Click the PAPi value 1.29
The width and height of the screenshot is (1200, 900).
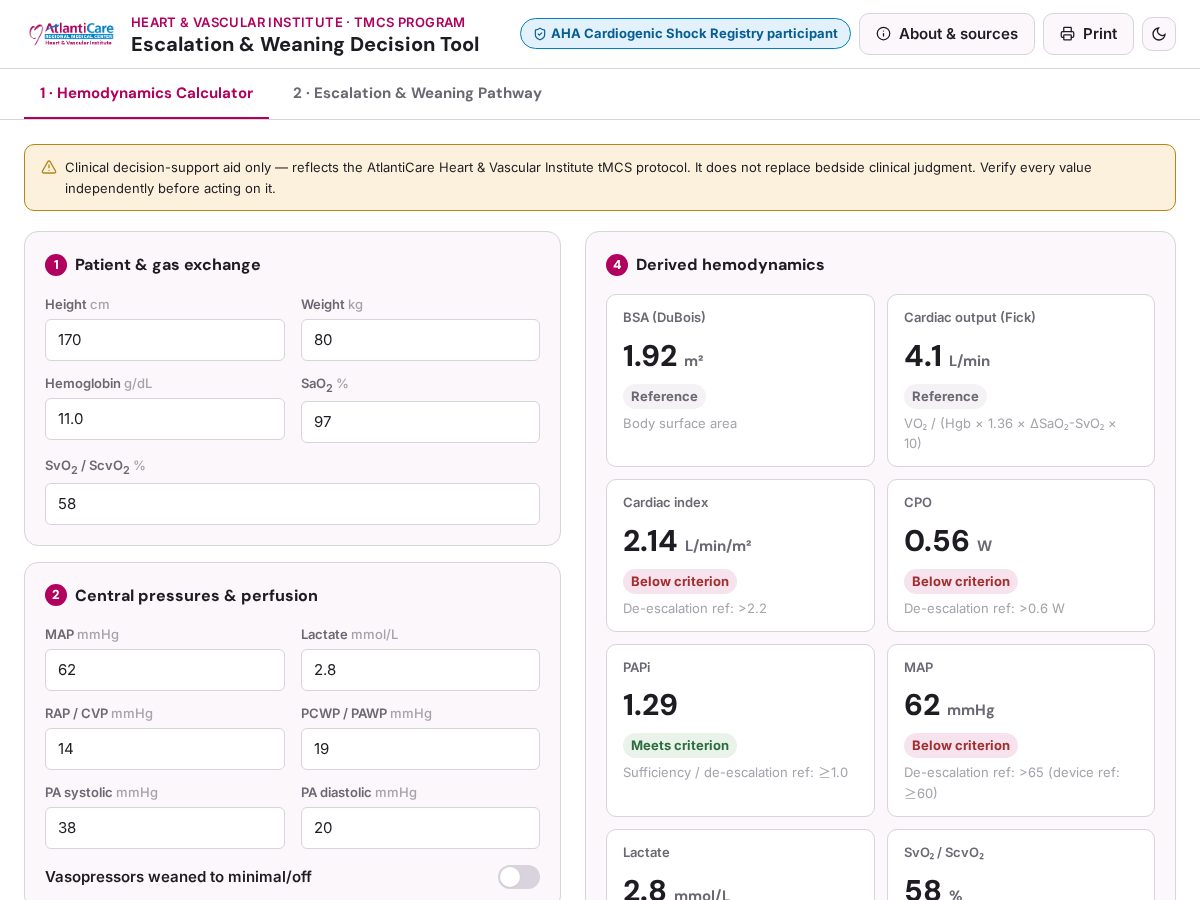(x=650, y=705)
